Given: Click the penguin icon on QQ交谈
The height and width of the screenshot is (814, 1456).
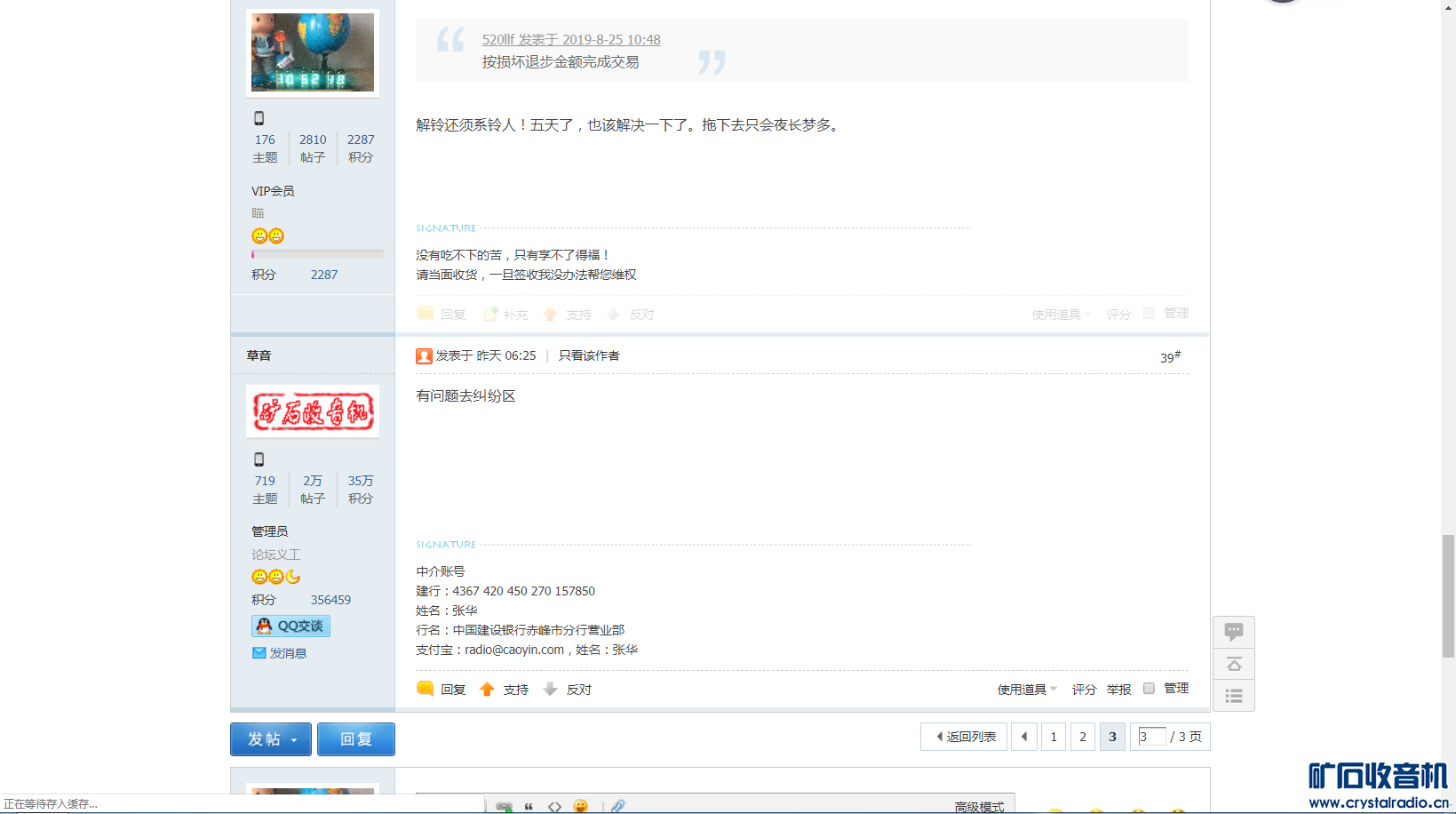Looking at the screenshot, I should click(x=264, y=626).
